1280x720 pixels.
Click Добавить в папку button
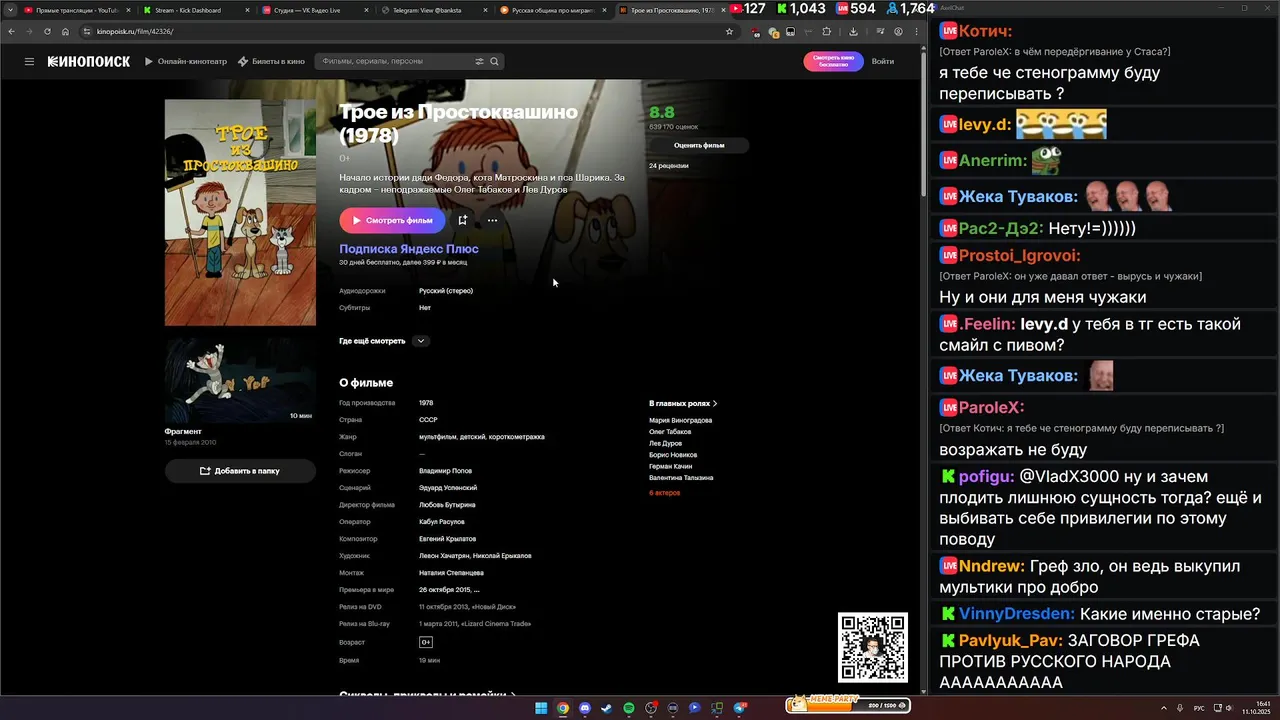[x=240, y=471]
